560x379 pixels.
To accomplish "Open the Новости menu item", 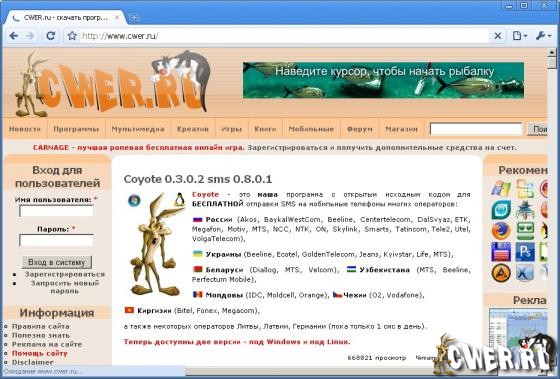I will pyautogui.click(x=25, y=129).
